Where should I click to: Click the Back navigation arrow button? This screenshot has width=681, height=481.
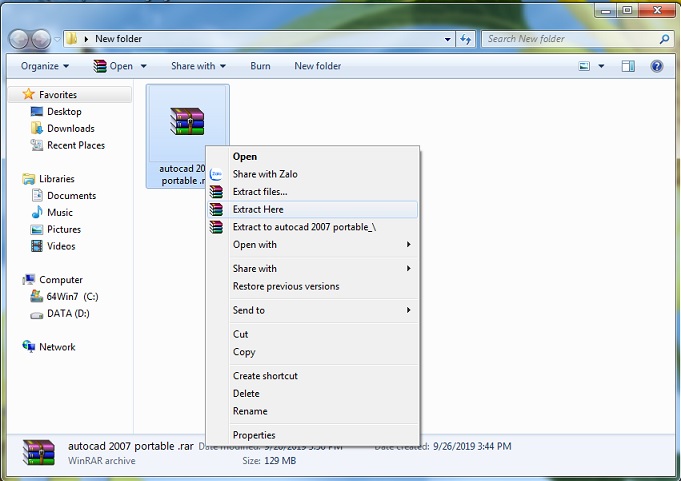point(20,39)
